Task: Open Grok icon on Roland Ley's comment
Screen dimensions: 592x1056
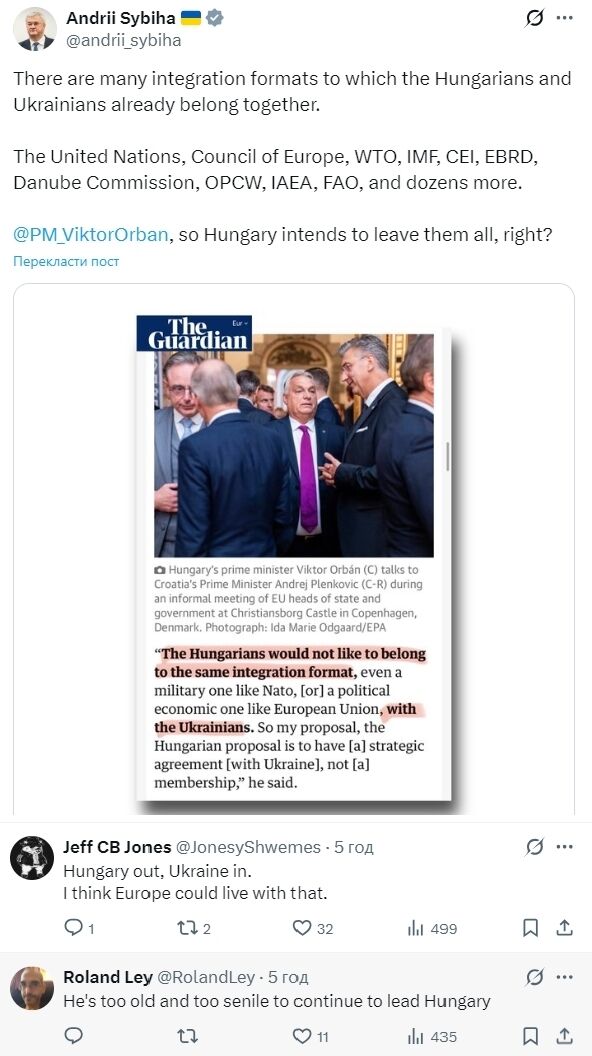Action: (534, 977)
